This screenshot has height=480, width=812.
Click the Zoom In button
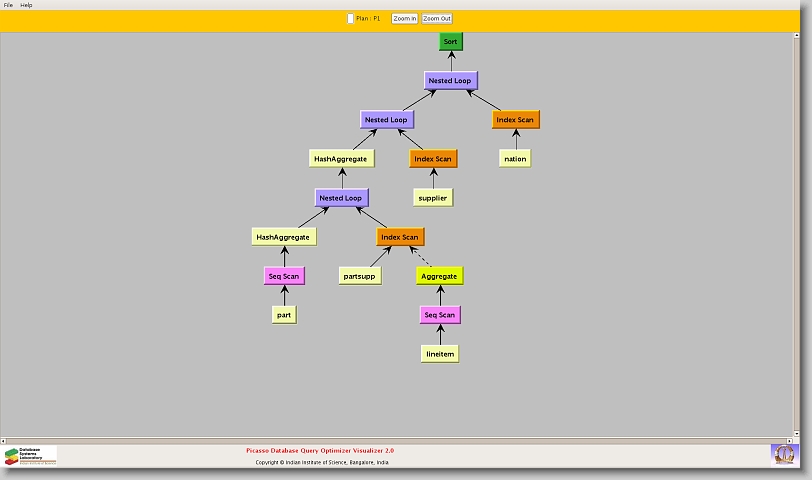tap(404, 18)
